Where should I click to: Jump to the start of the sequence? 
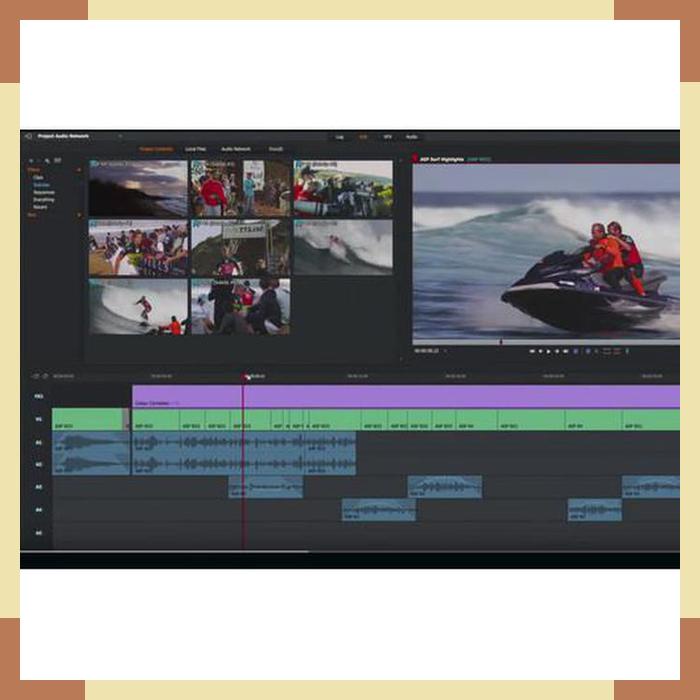[x=532, y=352]
